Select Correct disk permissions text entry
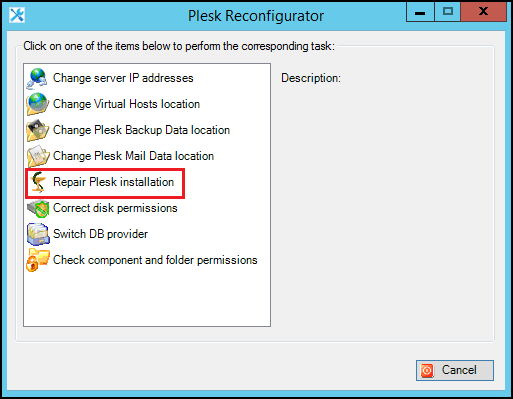 (x=115, y=208)
